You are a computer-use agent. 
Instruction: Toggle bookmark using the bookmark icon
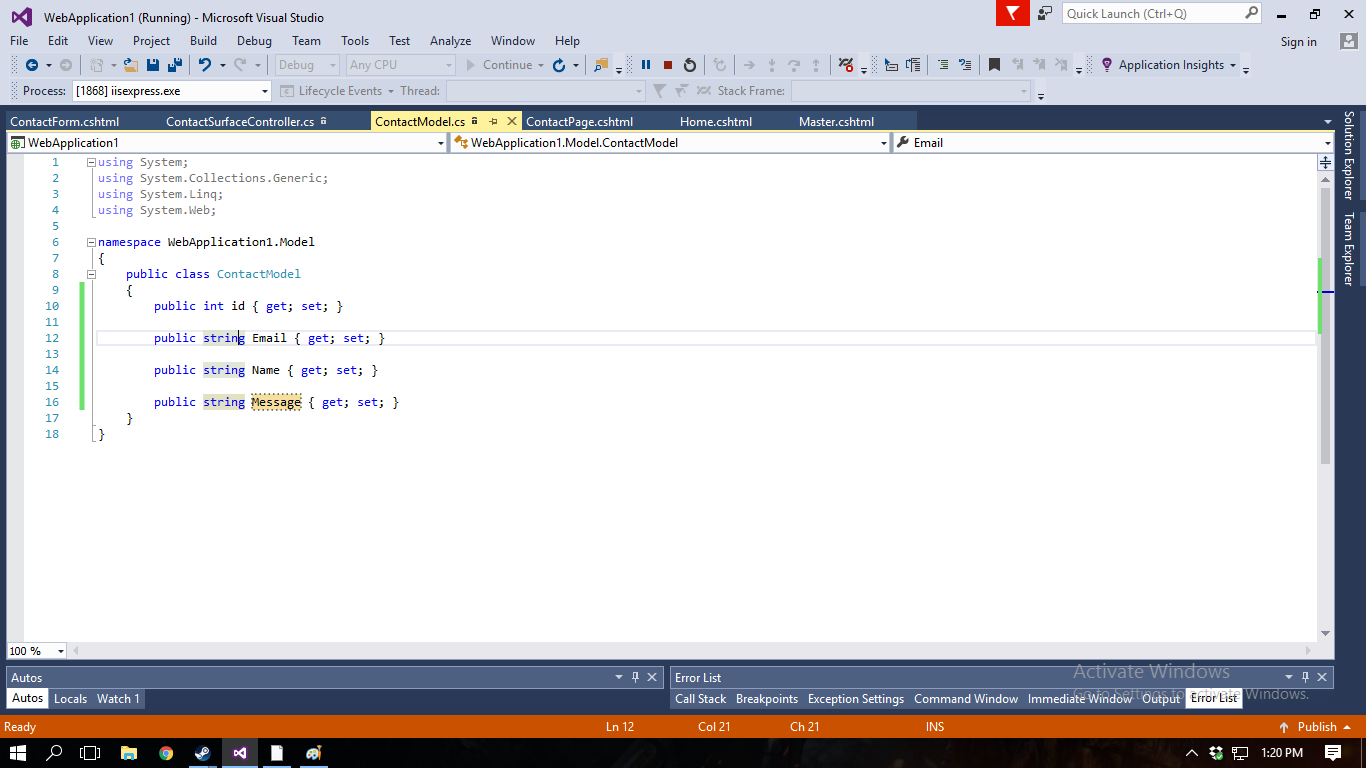point(994,65)
